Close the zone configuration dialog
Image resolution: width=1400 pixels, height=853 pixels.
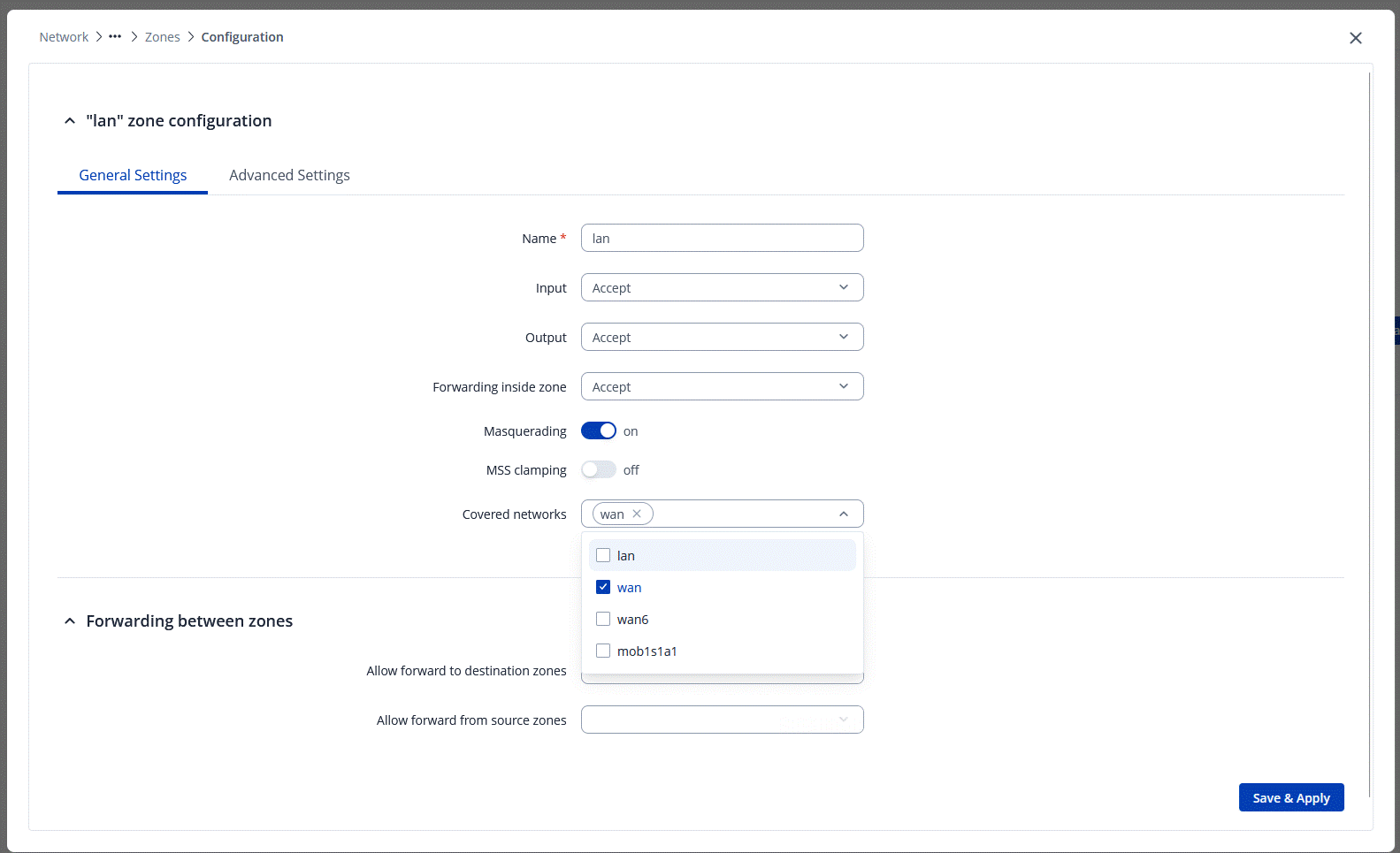(x=1355, y=38)
